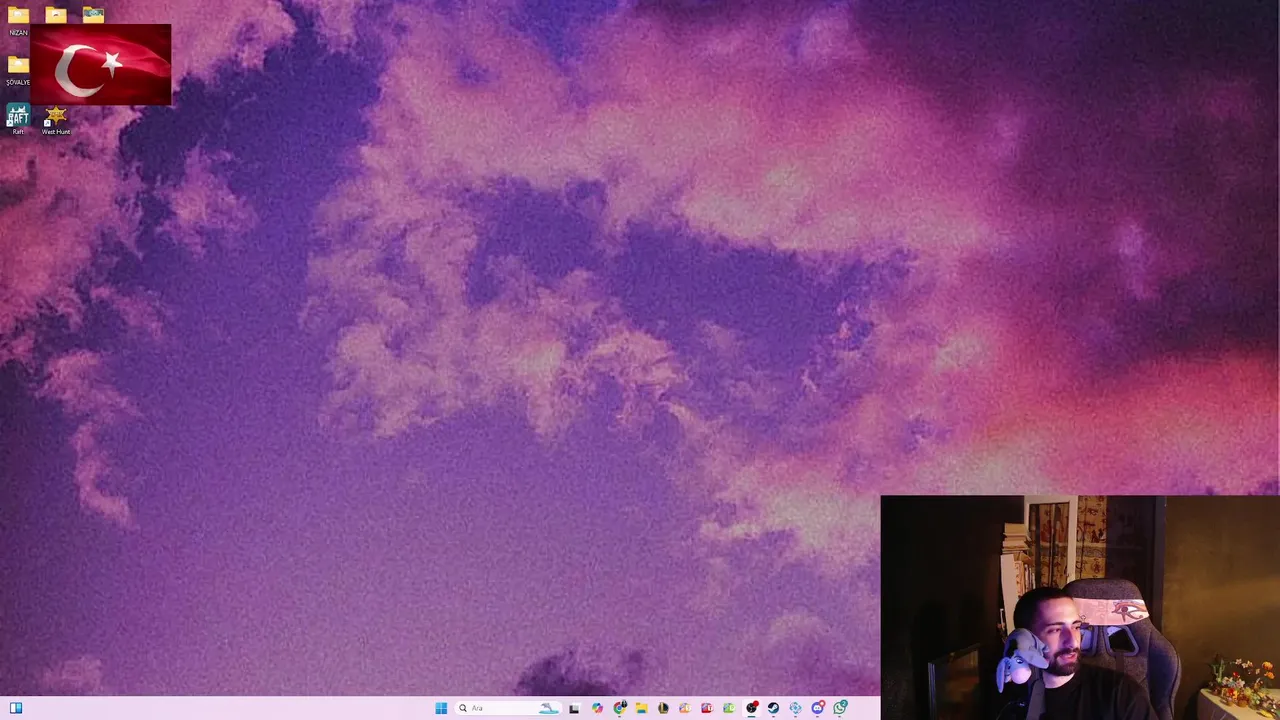The image size is (1280, 720).
Task: Open the green tile app in taskbar
Action: 728,708
